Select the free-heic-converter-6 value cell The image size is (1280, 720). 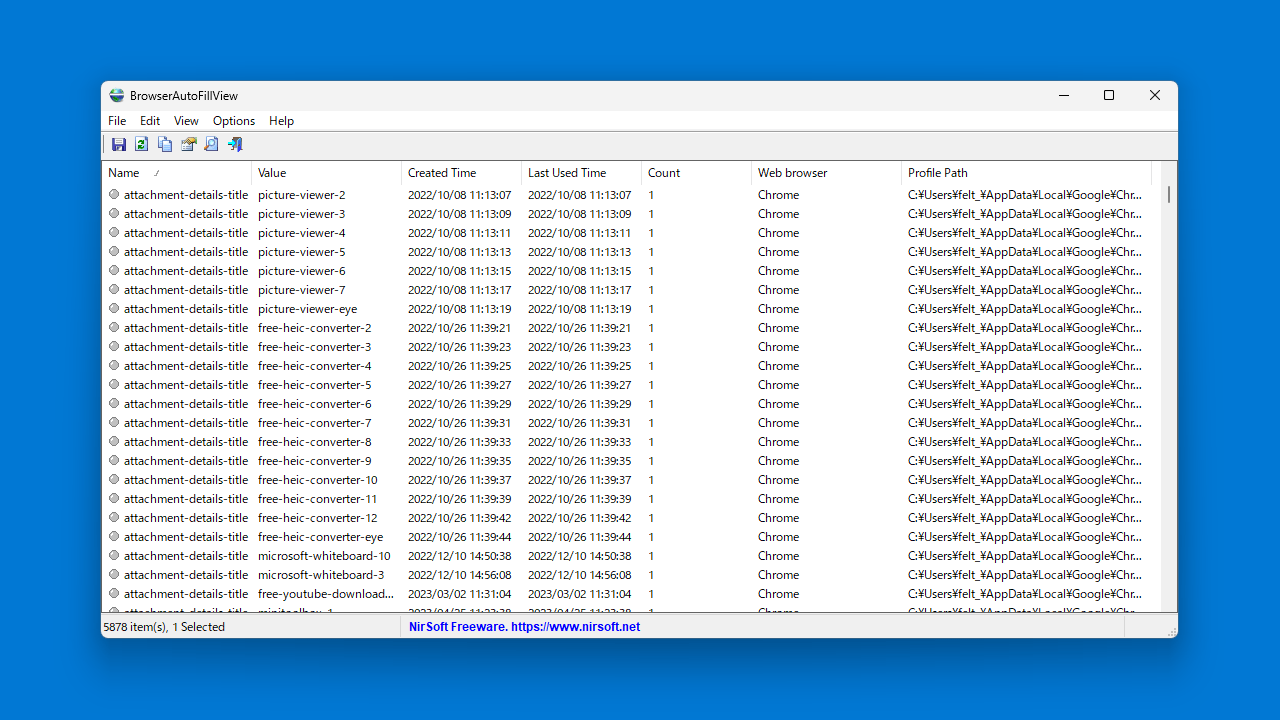[314, 404]
